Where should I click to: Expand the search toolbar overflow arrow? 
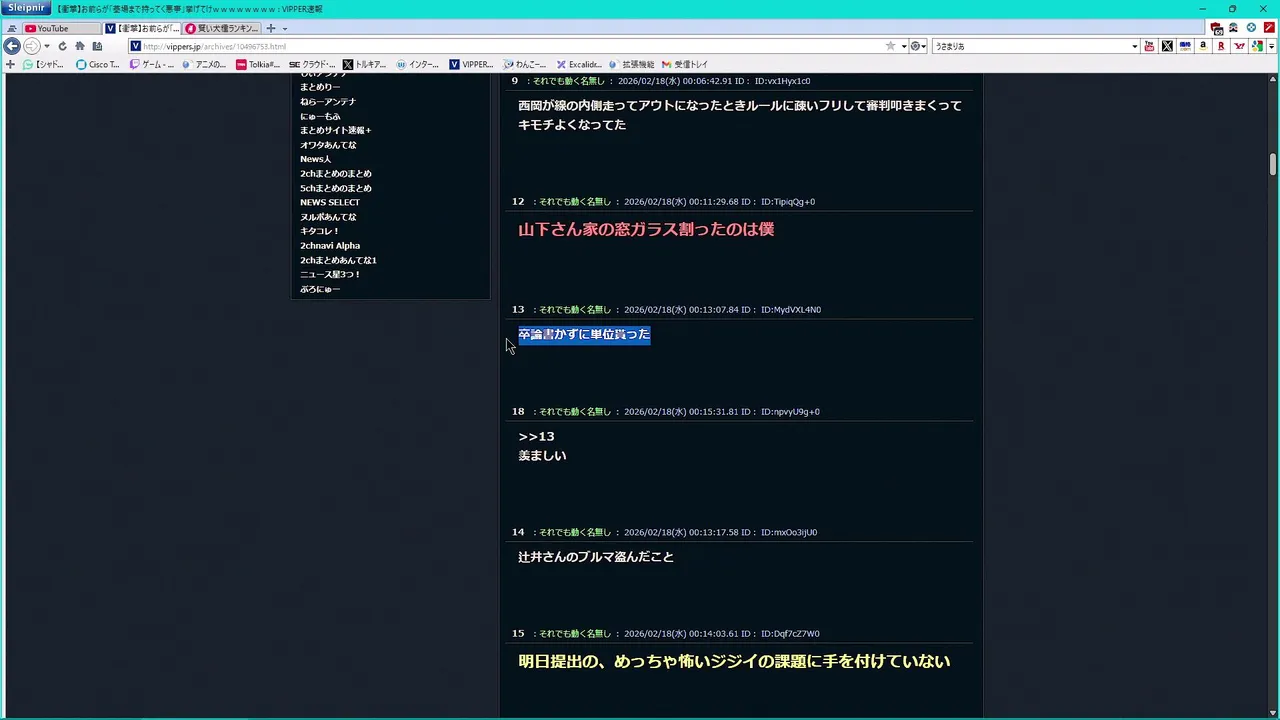(1271, 46)
